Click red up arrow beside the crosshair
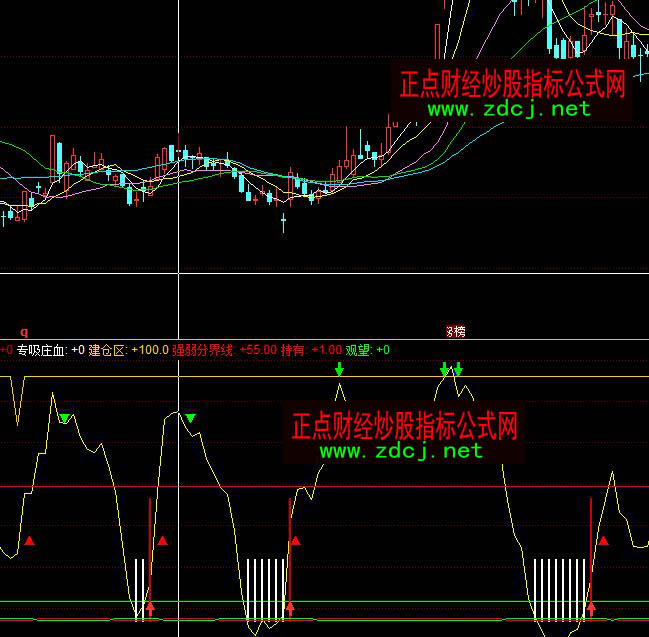This screenshot has width=649, height=637. point(150,606)
